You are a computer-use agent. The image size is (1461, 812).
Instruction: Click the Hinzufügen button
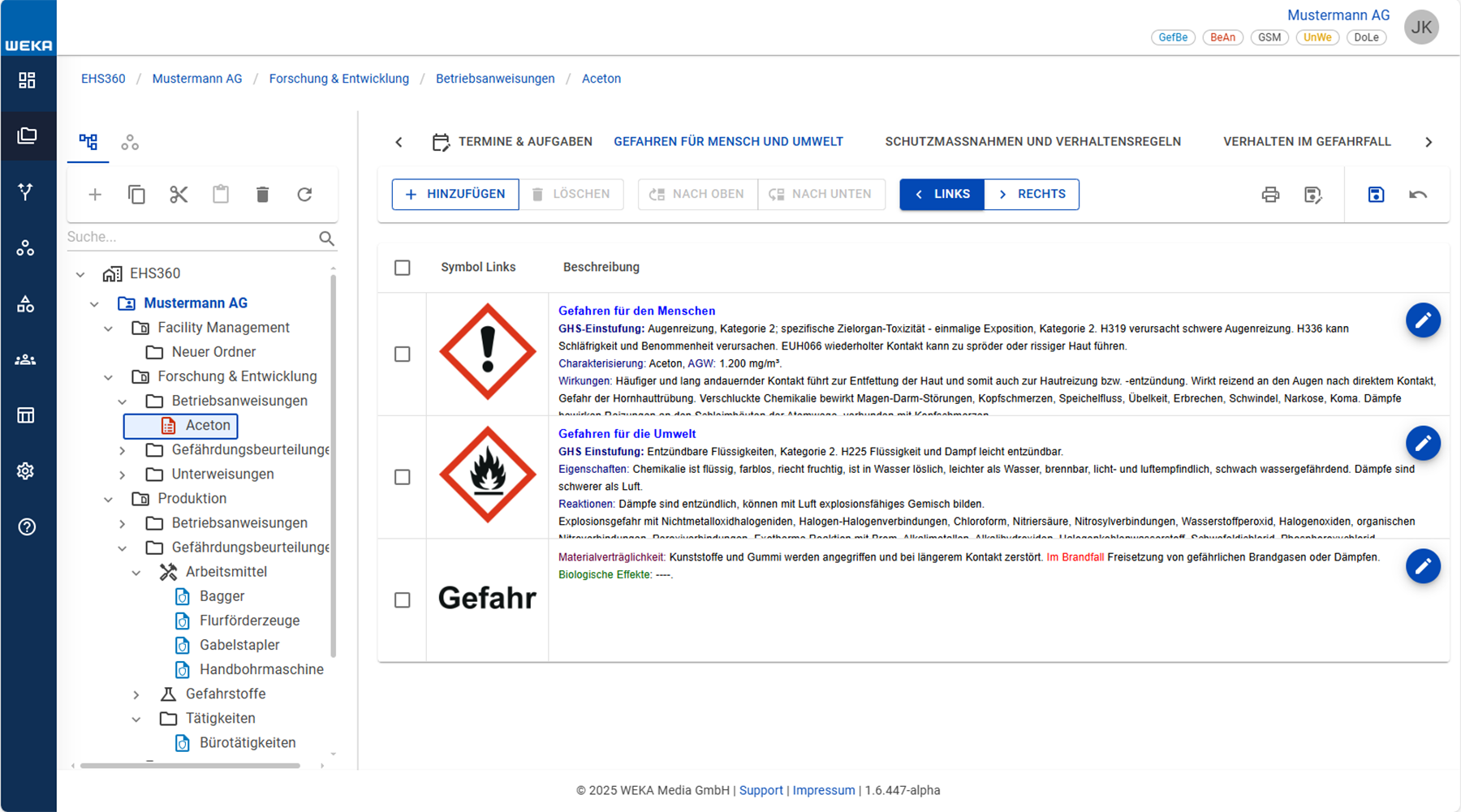click(x=455, y=195)
